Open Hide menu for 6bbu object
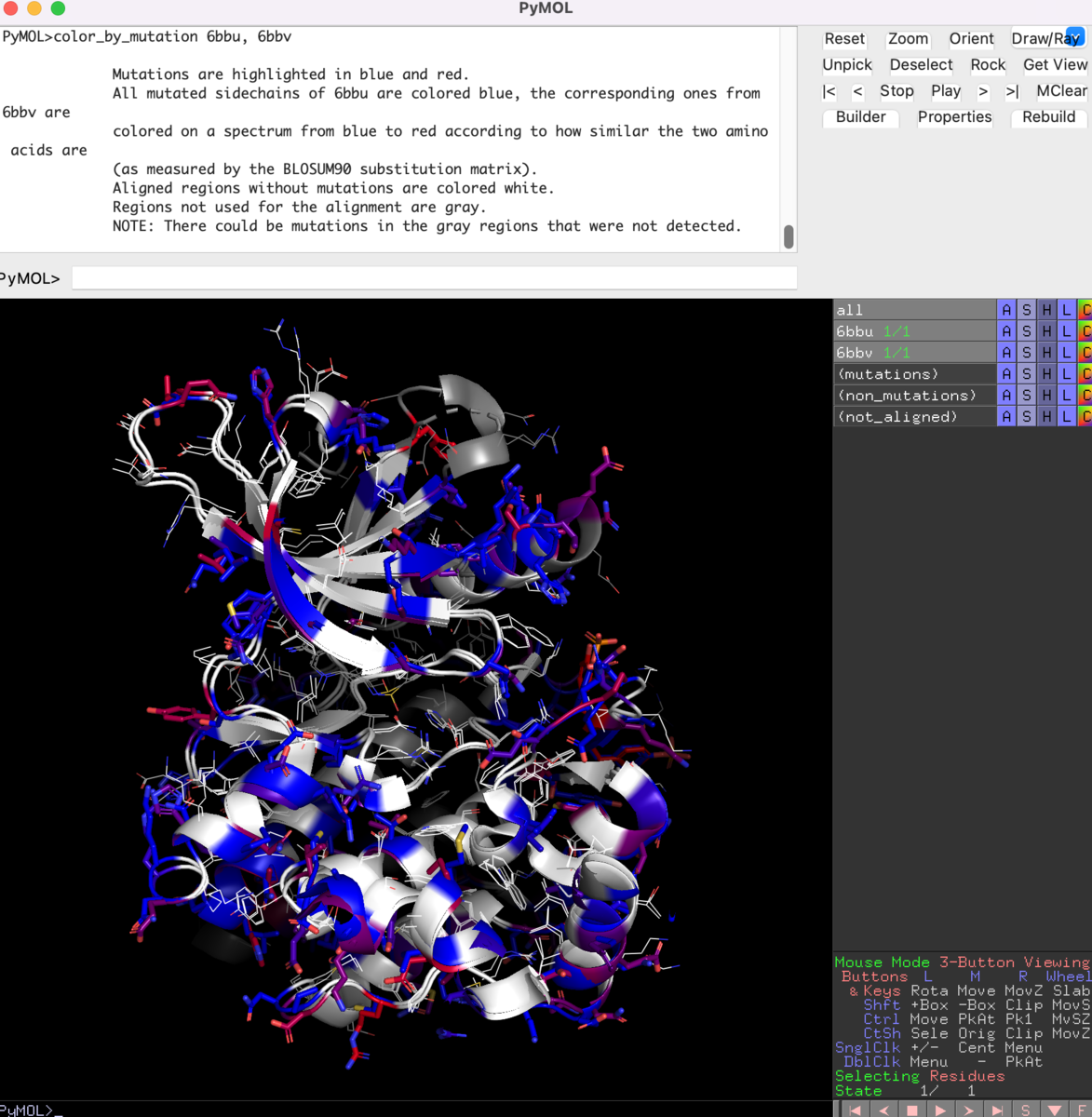The width and height of the screenshot is (1092, 1117). pyautogui.click(x=1046, y=331)
